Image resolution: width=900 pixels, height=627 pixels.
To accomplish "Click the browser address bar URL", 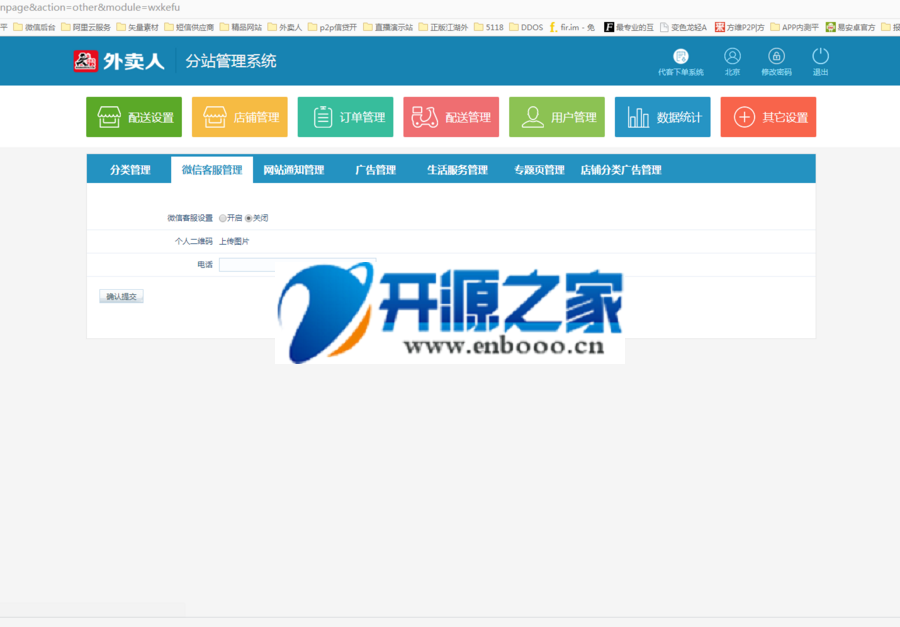I will (x=90, y=7).
